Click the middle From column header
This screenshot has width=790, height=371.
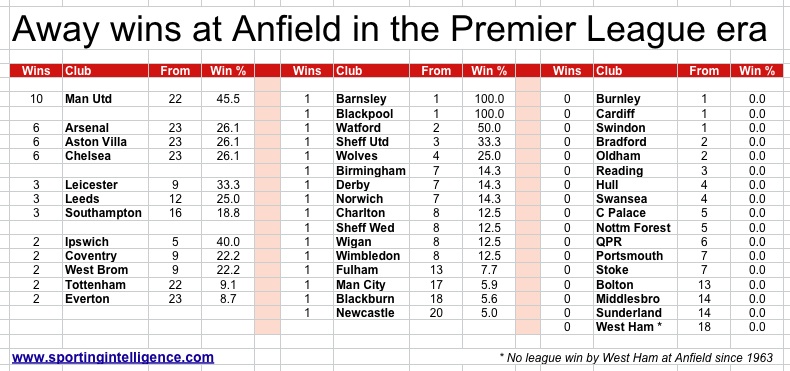436,71
